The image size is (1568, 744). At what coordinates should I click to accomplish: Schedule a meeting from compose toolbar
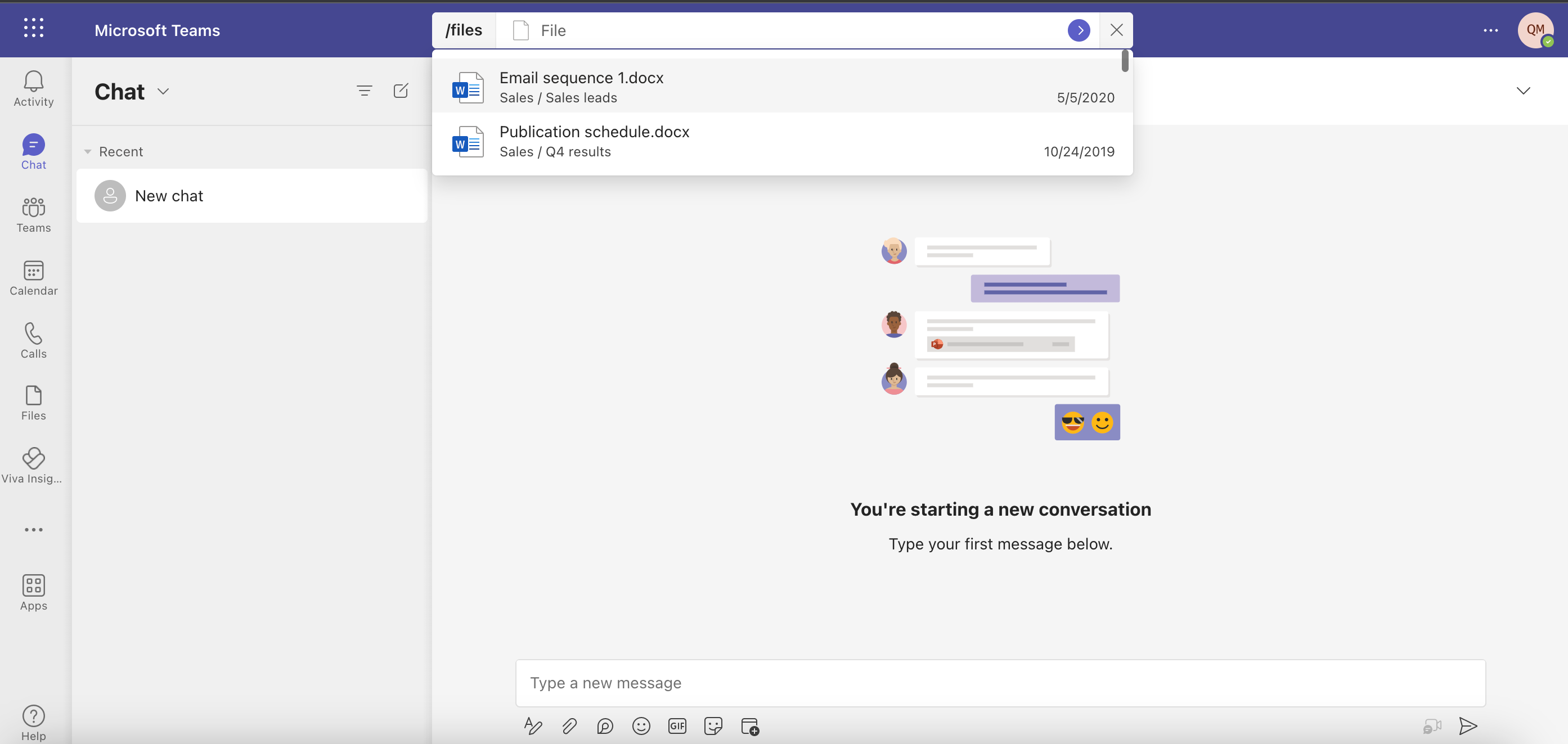(750, 726)
